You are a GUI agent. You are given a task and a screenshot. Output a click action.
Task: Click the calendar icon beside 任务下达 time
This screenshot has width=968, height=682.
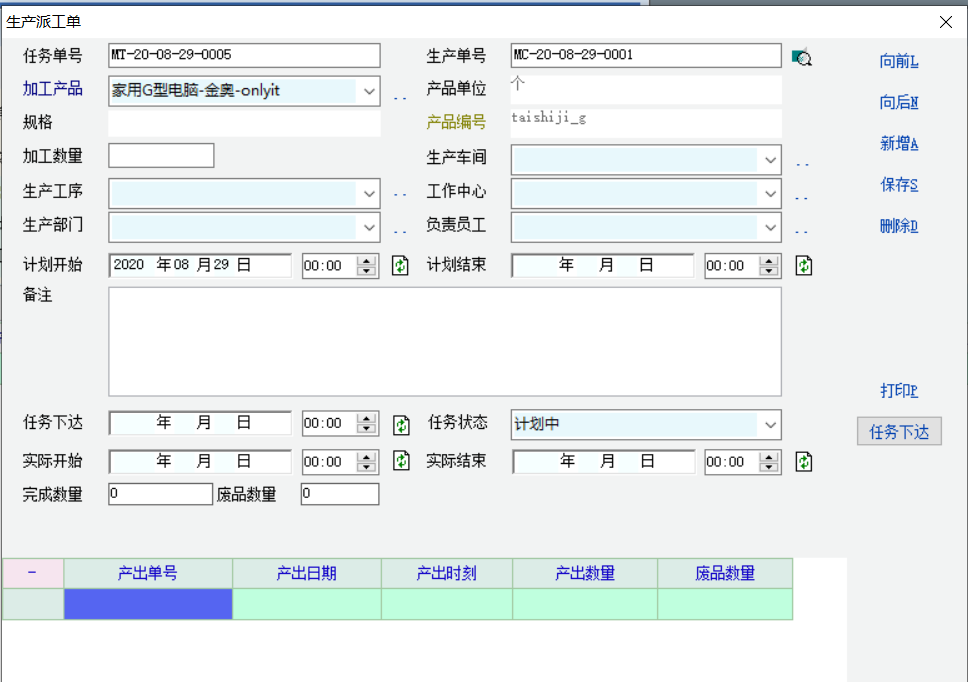tap(400, 424)
